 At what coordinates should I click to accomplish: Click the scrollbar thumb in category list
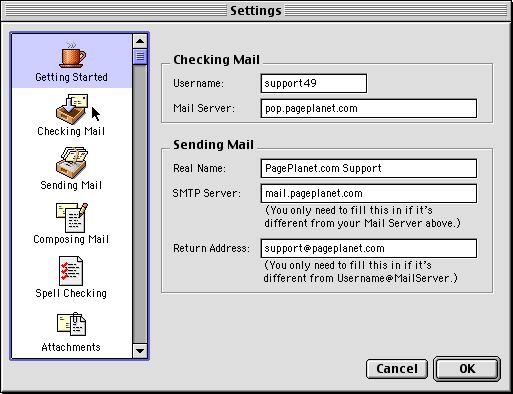tap(140, 56)
